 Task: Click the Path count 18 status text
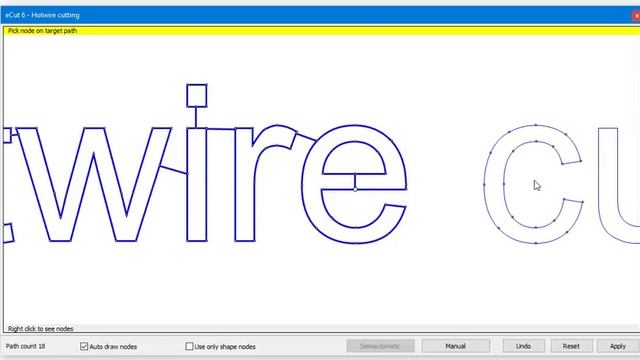(25, 346)
